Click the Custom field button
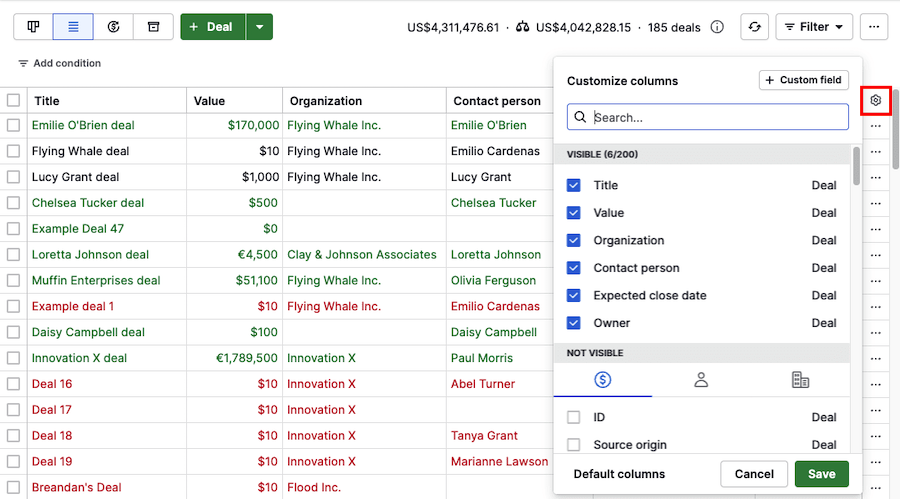The image size is (900, 499). coord(804,80)
